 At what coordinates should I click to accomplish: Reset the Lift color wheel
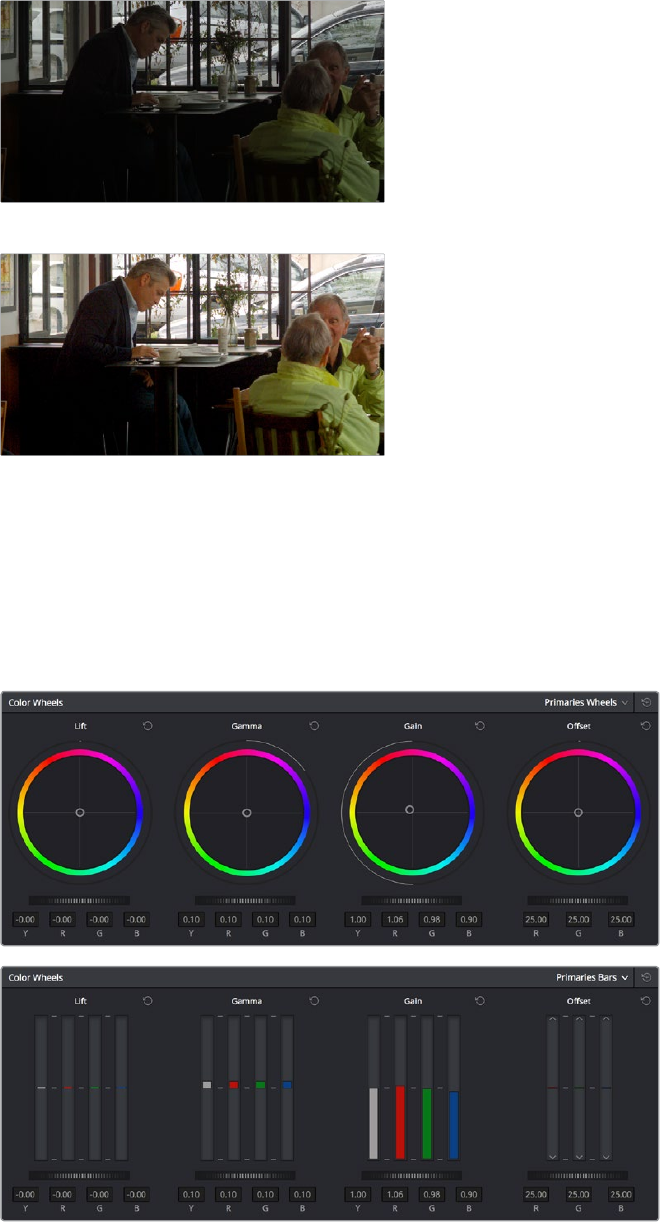[148, 725]
